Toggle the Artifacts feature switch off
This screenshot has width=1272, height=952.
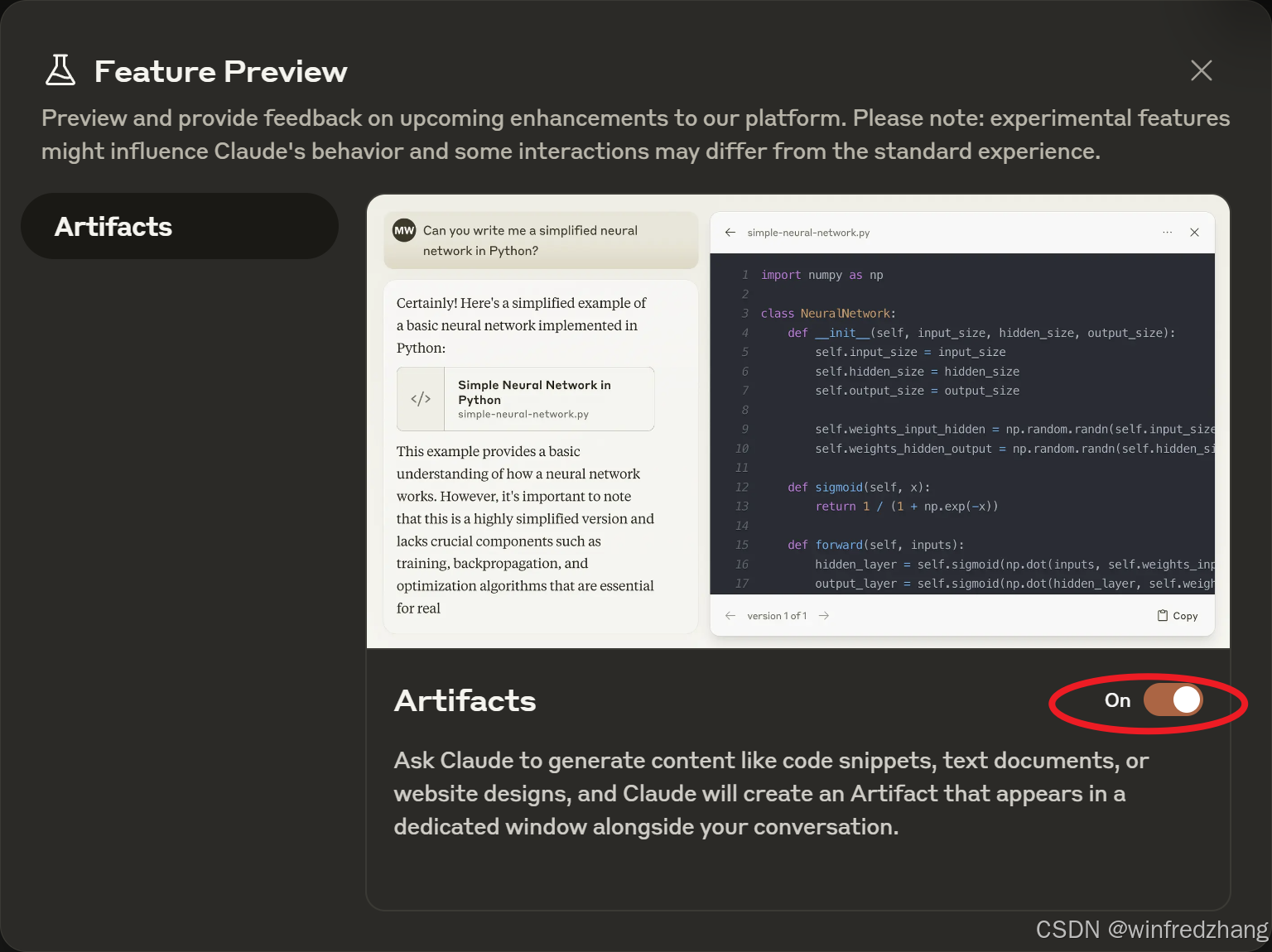click(x=1173, y=700)
